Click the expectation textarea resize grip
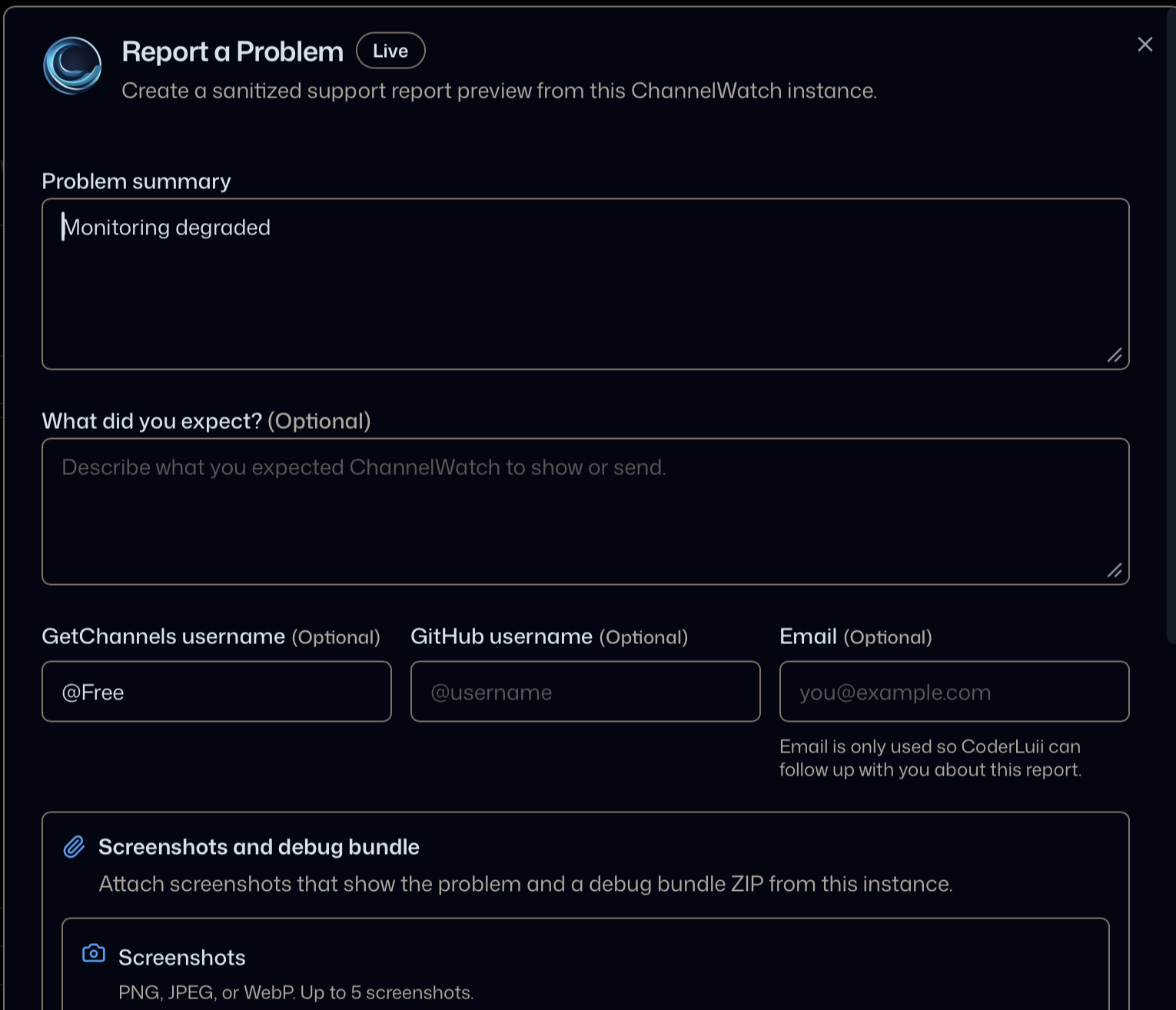This screenshot has height=1010, width=1176. click(1114, 570)
